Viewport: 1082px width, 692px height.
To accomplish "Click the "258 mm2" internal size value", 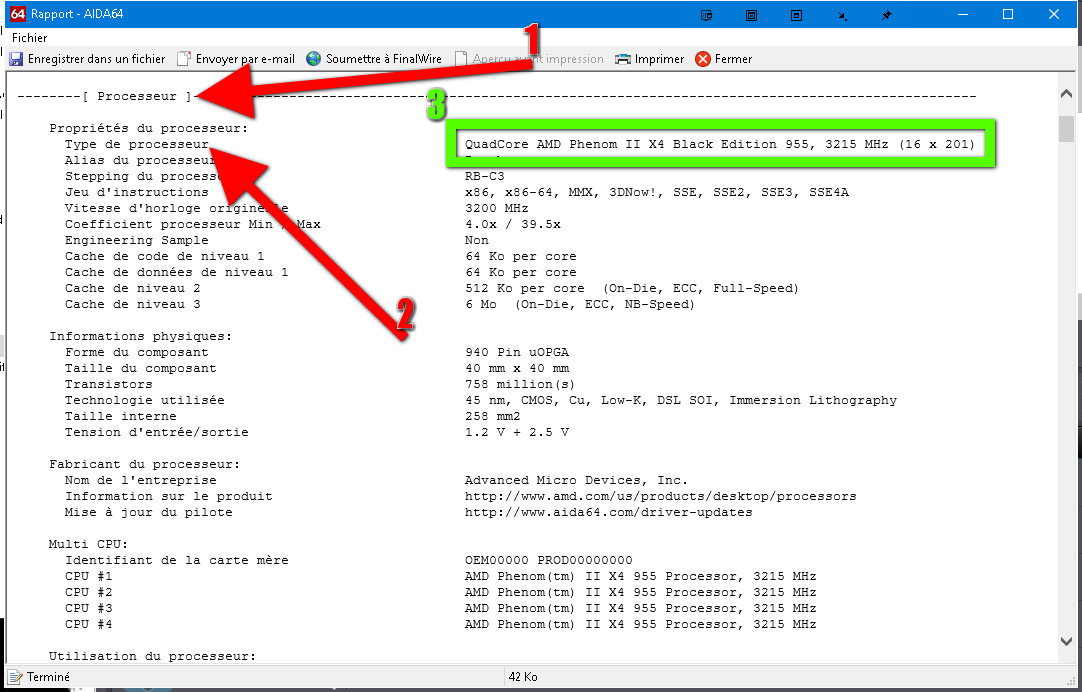I will pyautogui.click(x=493, y=417).
